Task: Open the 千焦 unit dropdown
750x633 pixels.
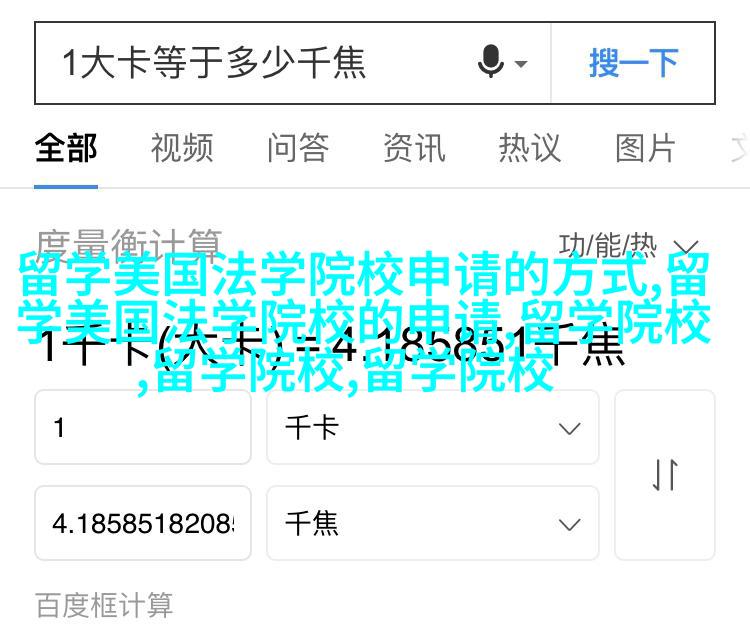Action: click(x=432, y=523)
